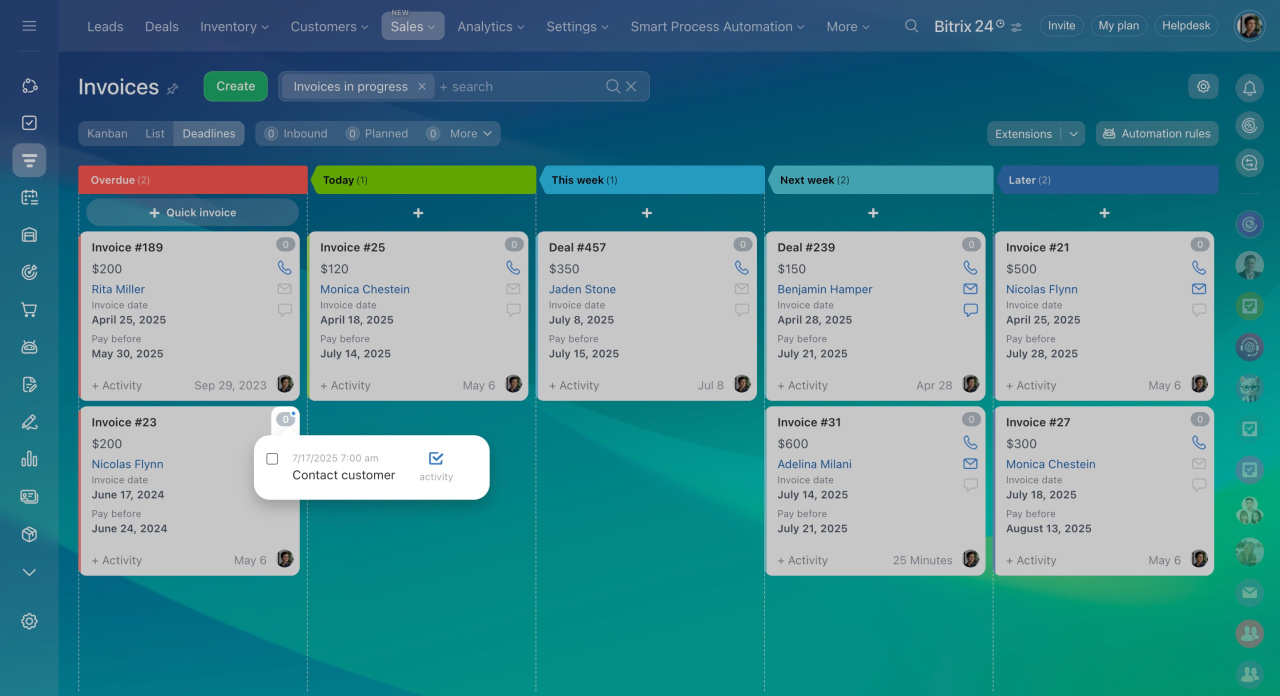The width and height of the screenshot is (1280, 696).
Task: Expand the More counters dropdown
Action: (470, 134)
